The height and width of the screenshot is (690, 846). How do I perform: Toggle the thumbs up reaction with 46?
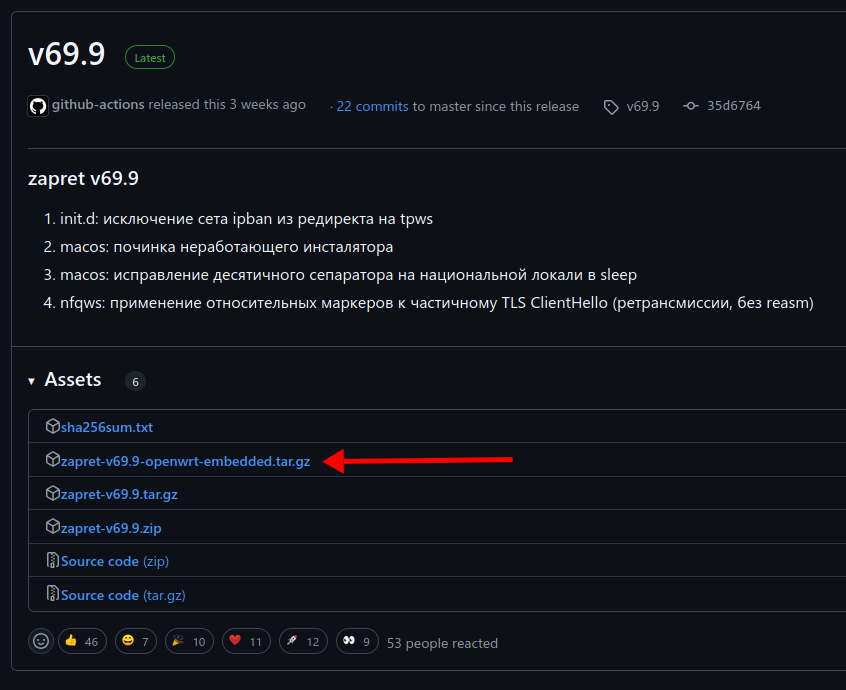coord(82,641)
